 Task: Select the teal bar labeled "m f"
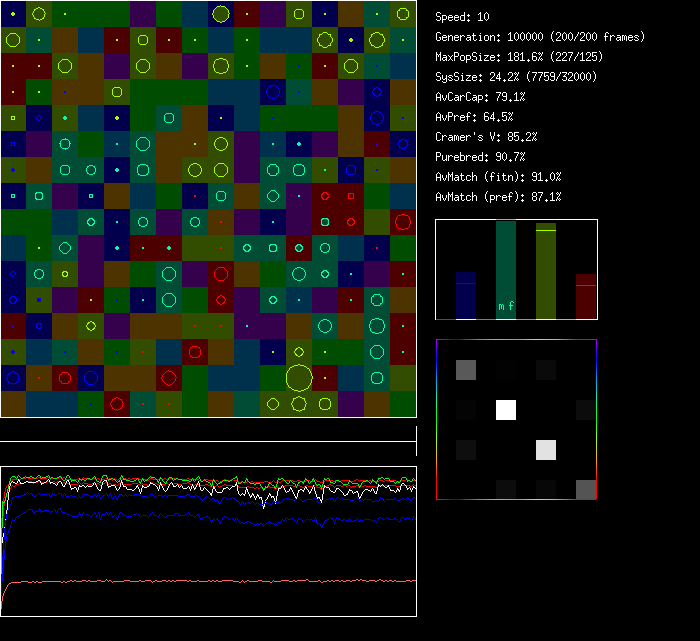coord(506,270)
